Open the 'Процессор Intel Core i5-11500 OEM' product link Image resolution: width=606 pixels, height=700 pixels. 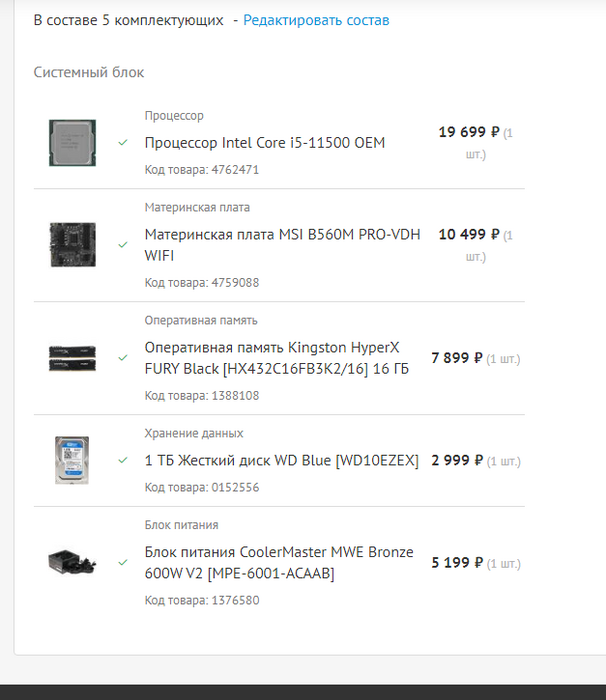[265, 143]
